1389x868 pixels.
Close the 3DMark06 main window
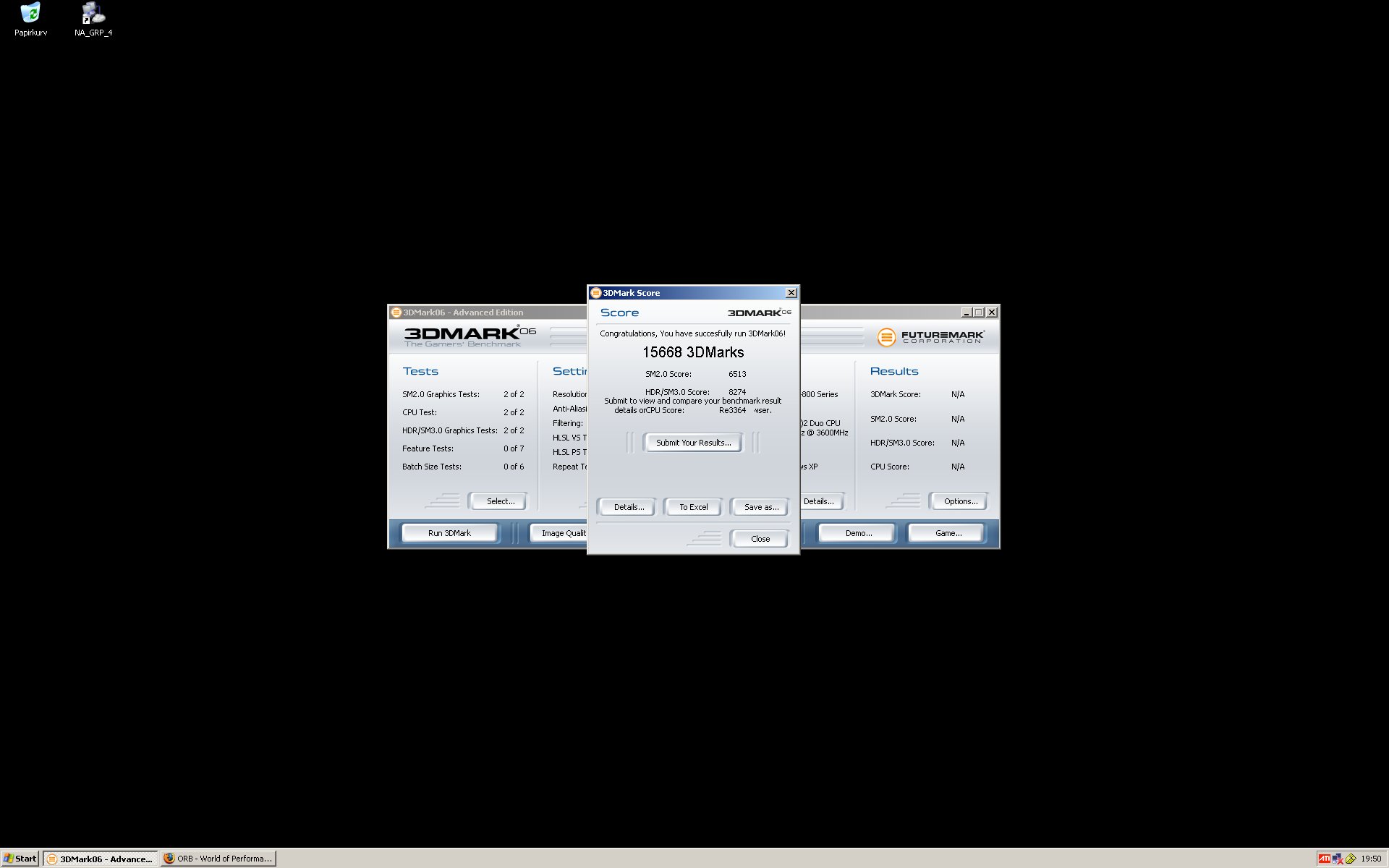point(992,312)
